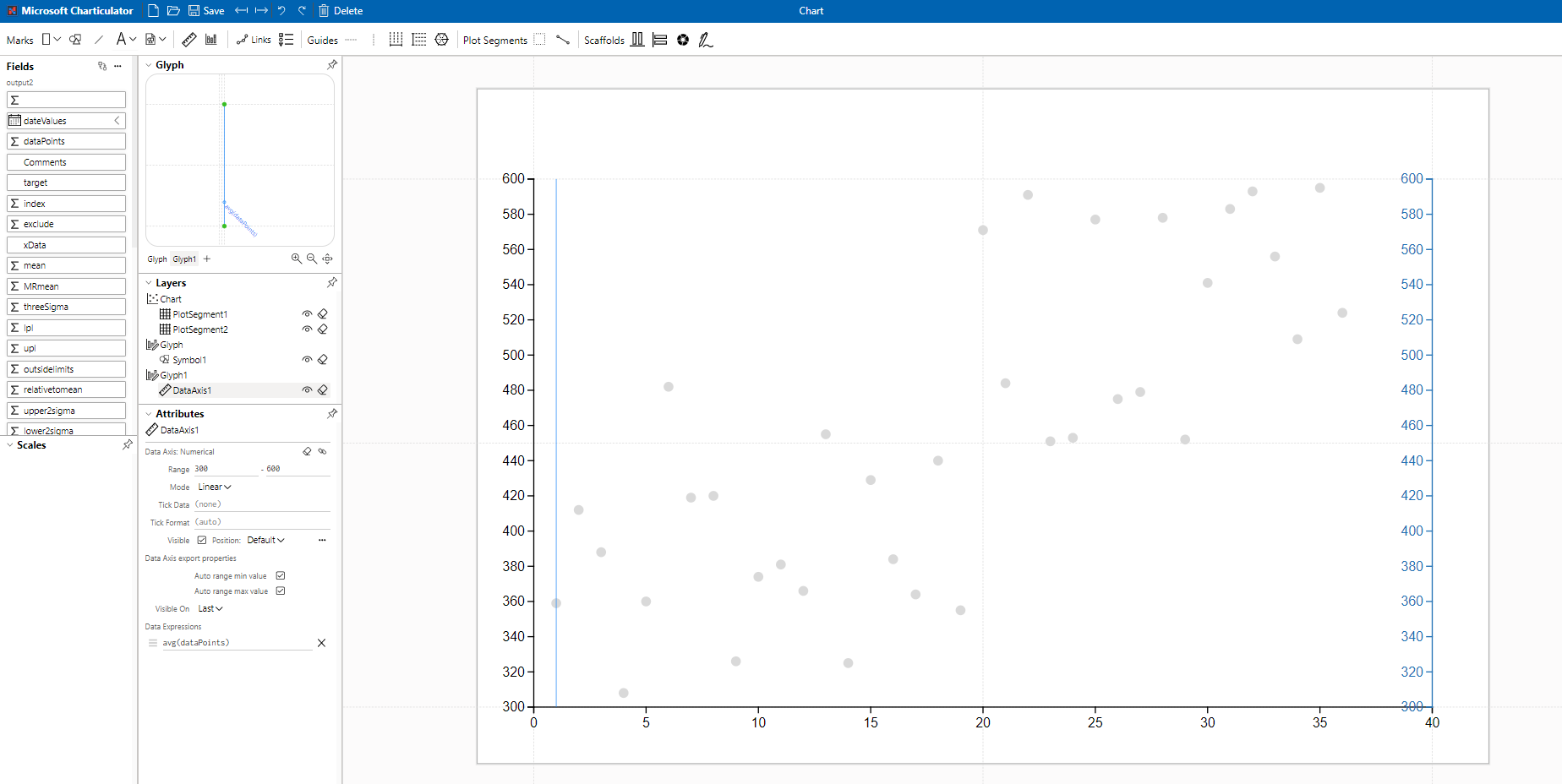Switch to the Glyph1 tab
This screenshot has width=1562, height=784.
click(184, 259)
